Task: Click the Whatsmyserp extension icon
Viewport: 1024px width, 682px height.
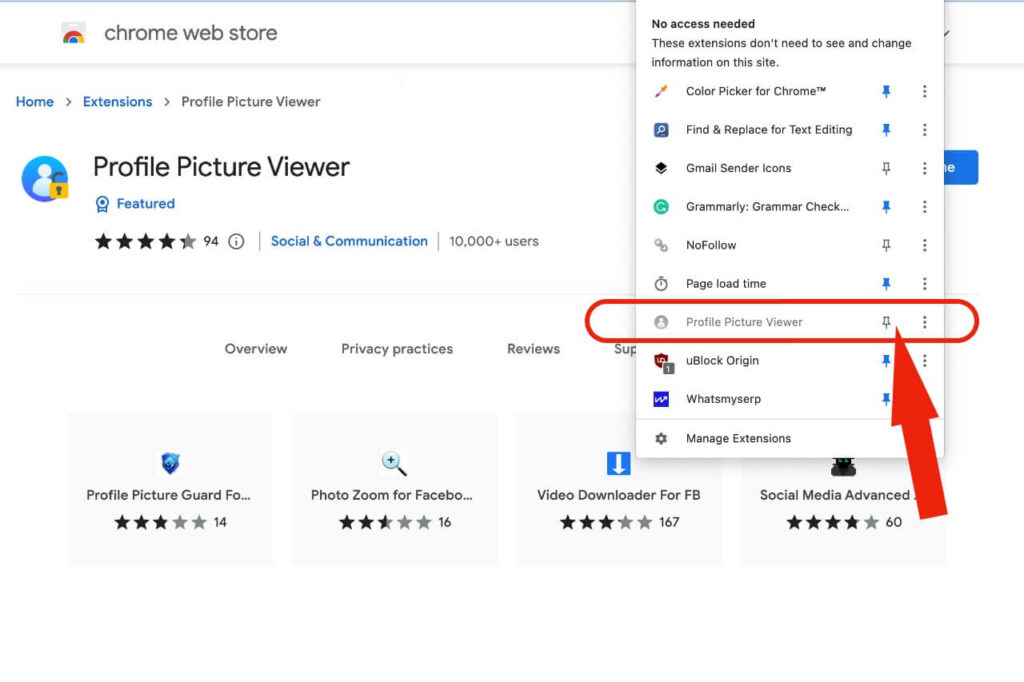Action: pos(661,399)
